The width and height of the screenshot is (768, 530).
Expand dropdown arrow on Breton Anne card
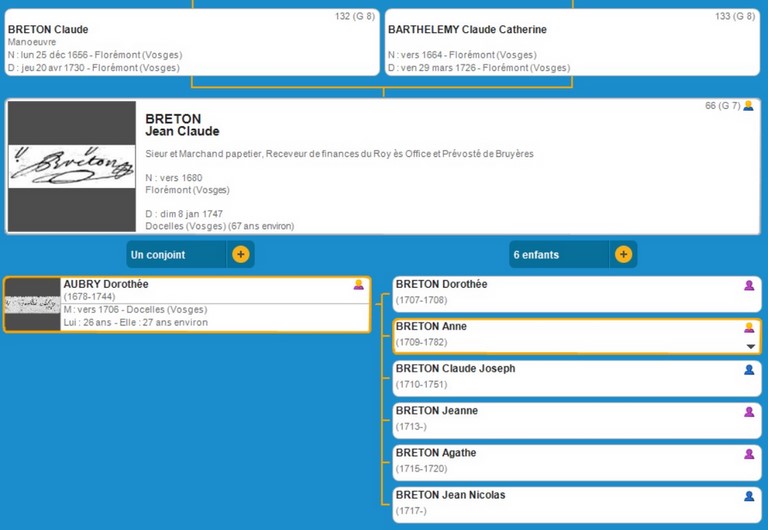(750, 347)
